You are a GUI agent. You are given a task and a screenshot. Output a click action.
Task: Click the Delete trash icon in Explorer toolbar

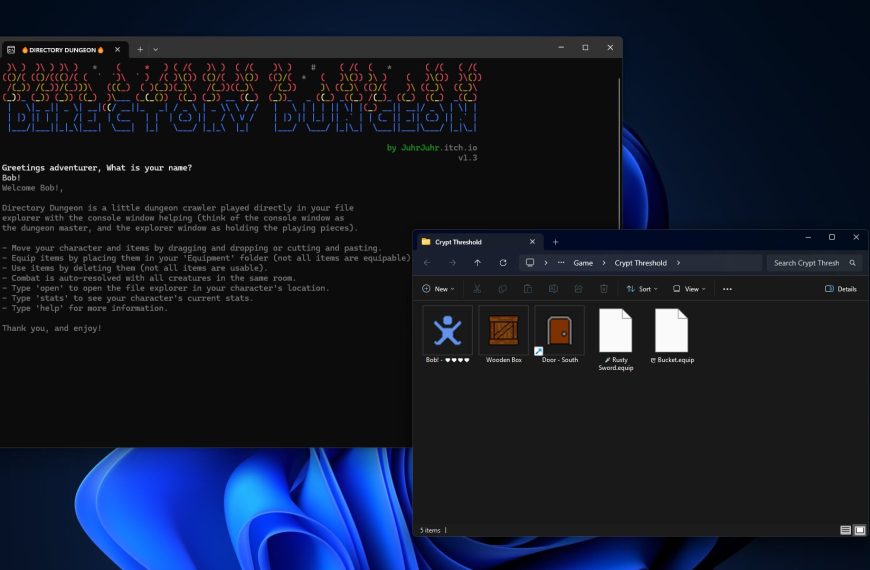tap(604, 289)
